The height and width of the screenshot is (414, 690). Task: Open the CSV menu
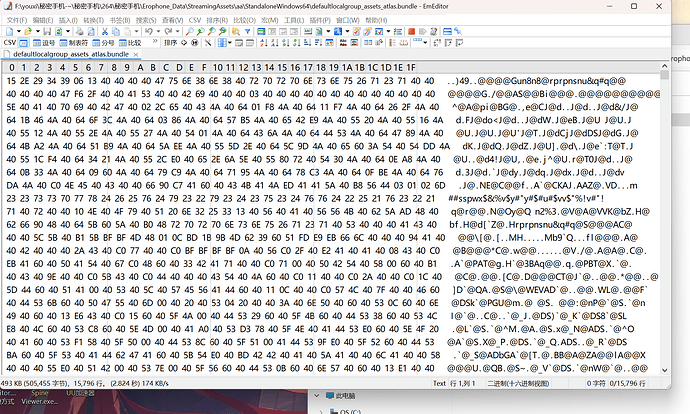click(195, 20)
